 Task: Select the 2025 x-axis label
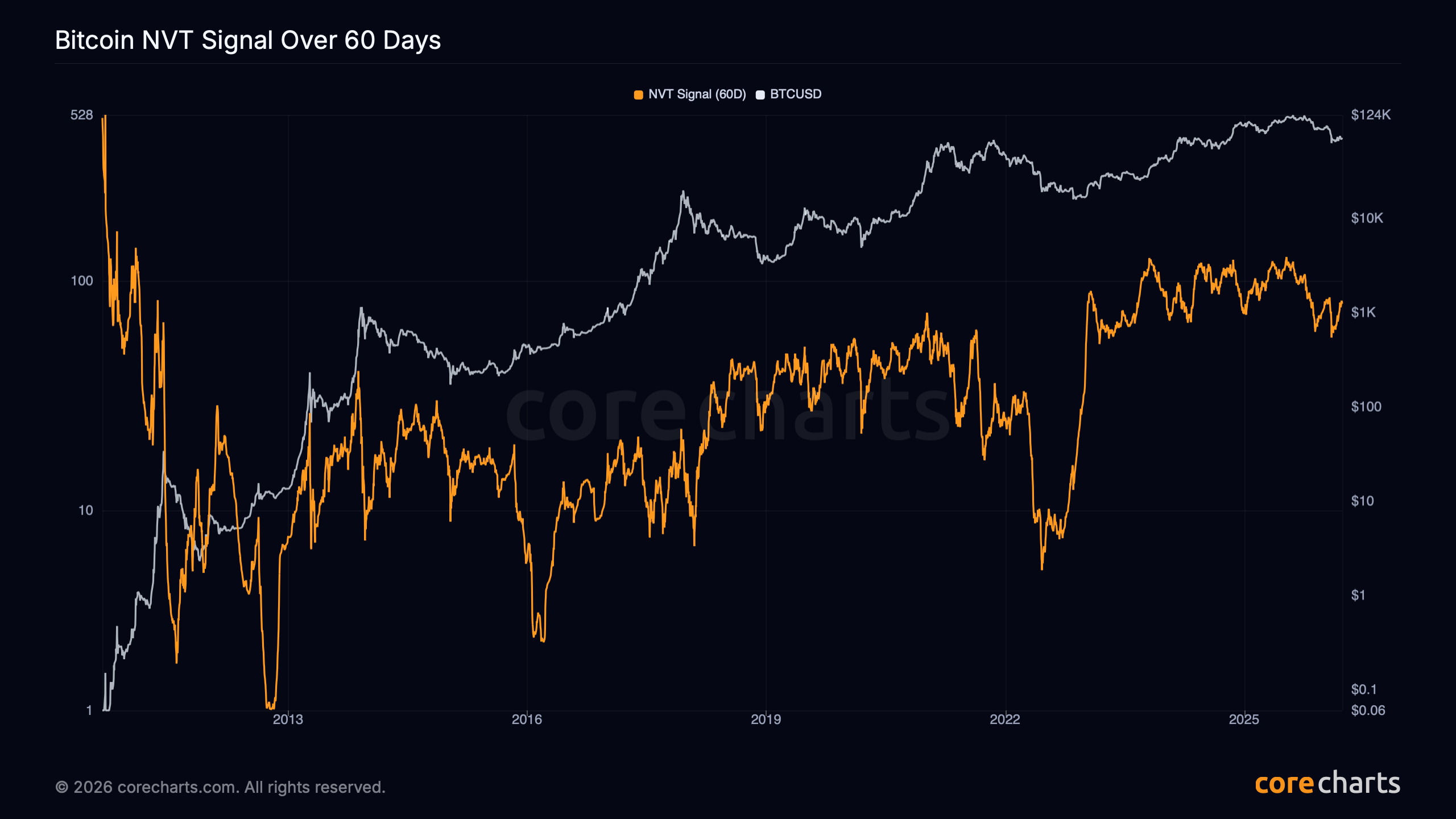(1244, 719)
